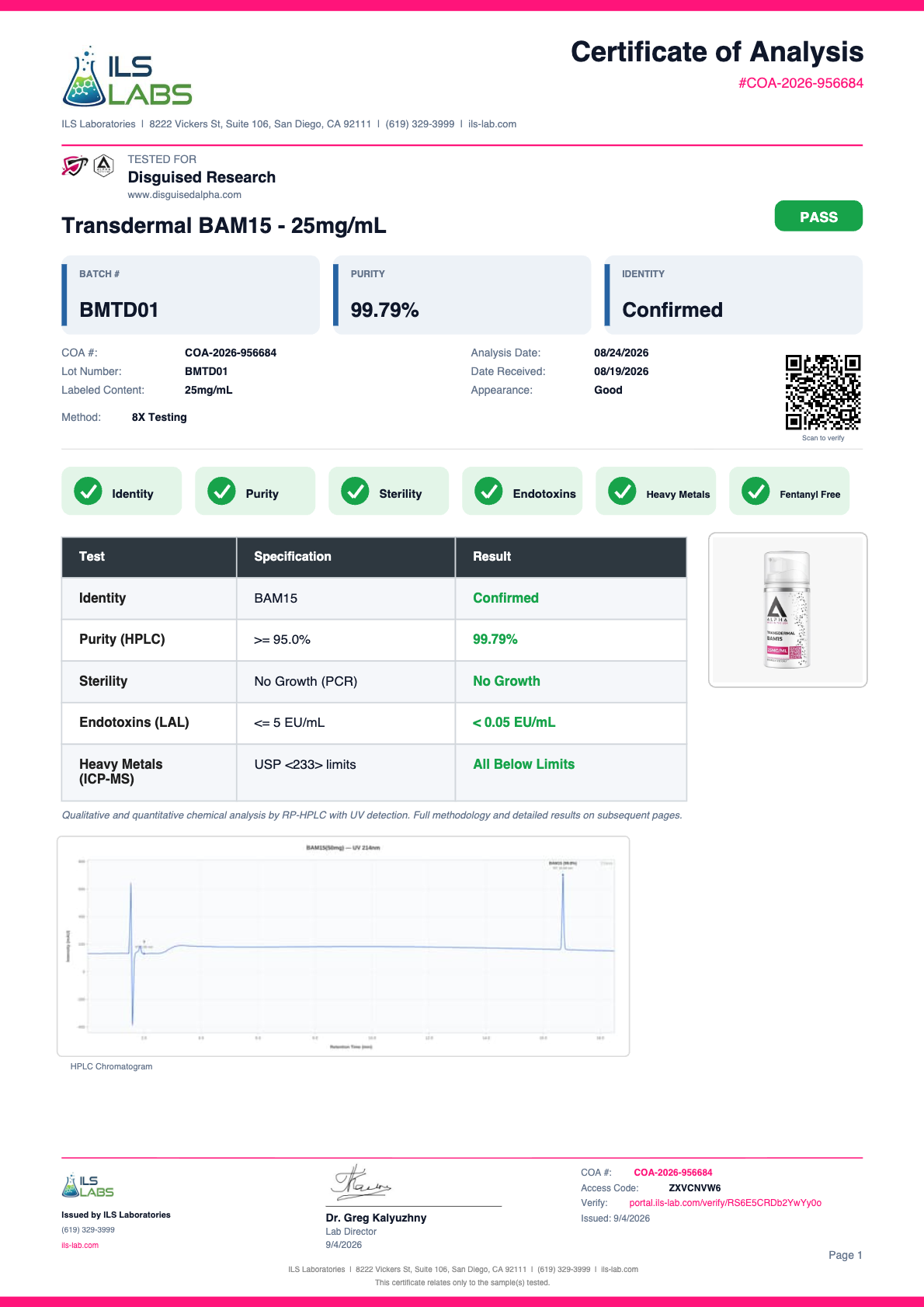Click the 'Page 1' label

pyautogui.click(x=845, y=1255)
